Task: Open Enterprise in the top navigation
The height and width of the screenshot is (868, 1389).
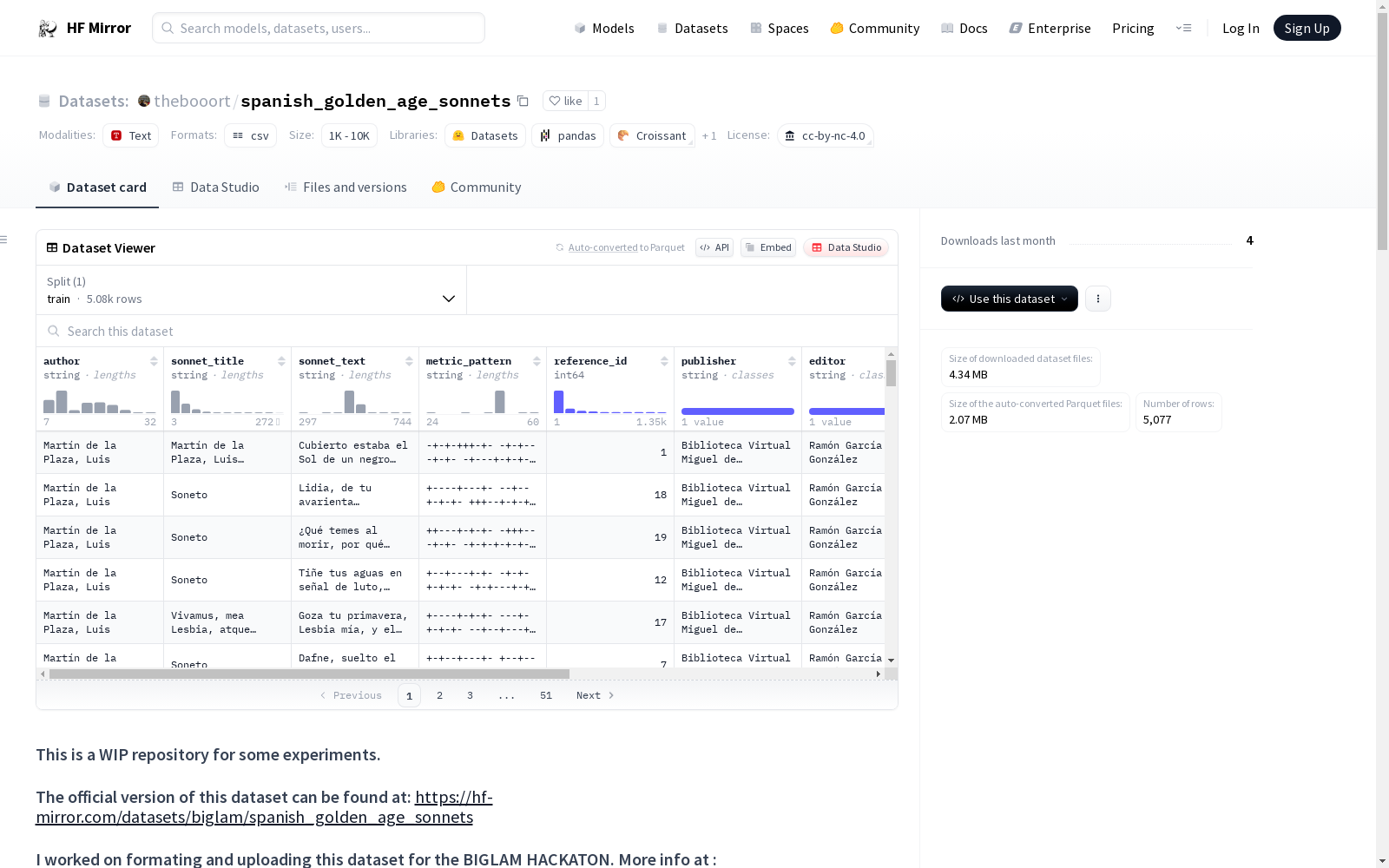Action: pyautogui.click(x=1050, y=29)
